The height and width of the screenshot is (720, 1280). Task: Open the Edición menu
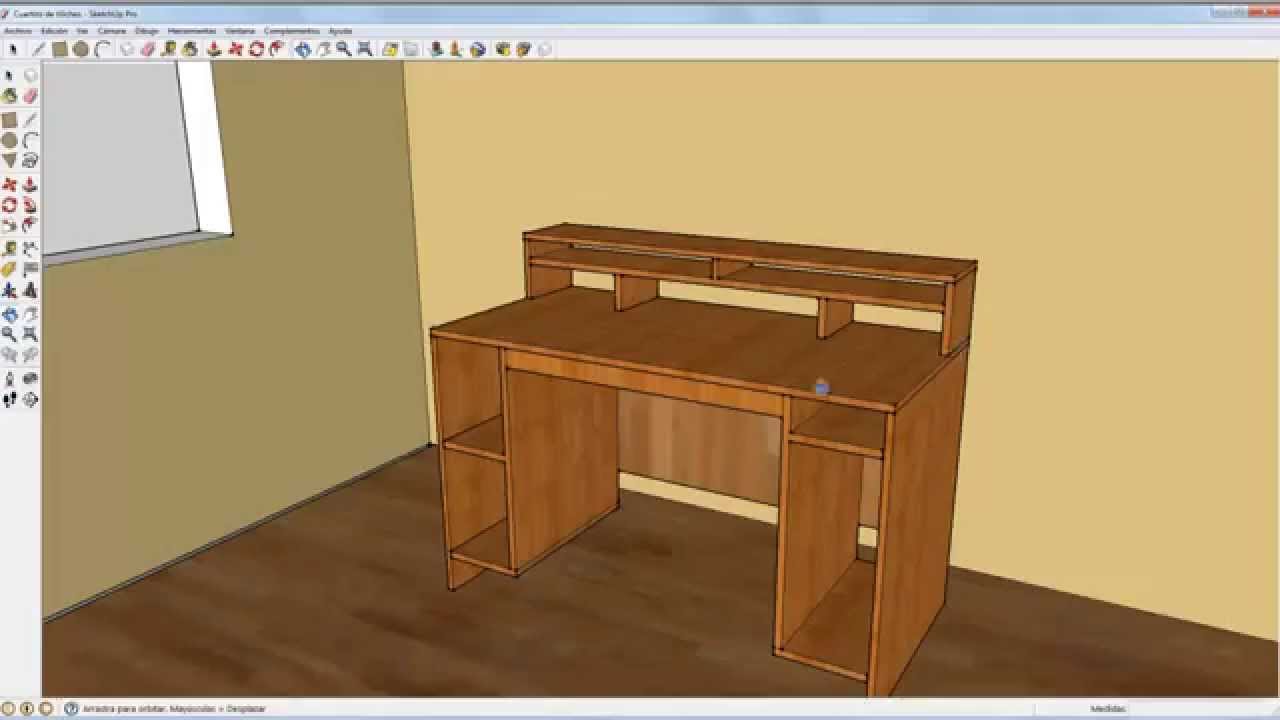coord(54,31)
